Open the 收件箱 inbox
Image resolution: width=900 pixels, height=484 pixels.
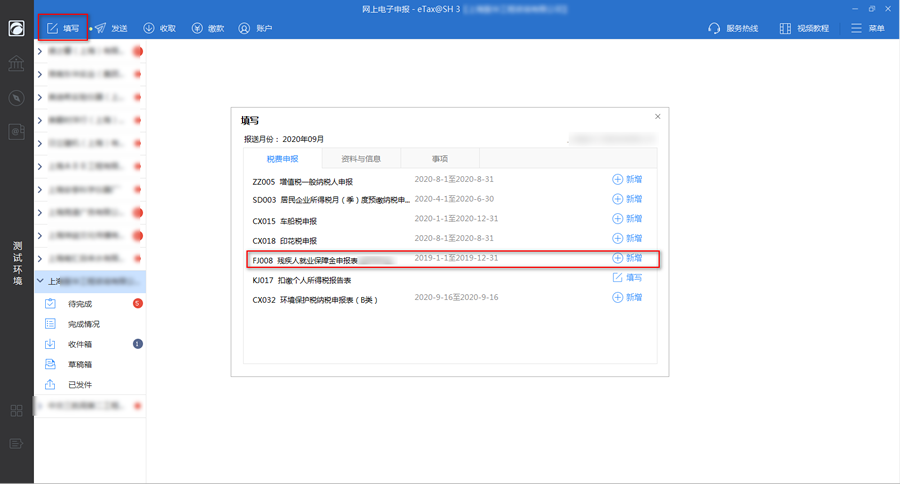pyautogui.click(x=80, y=344)
